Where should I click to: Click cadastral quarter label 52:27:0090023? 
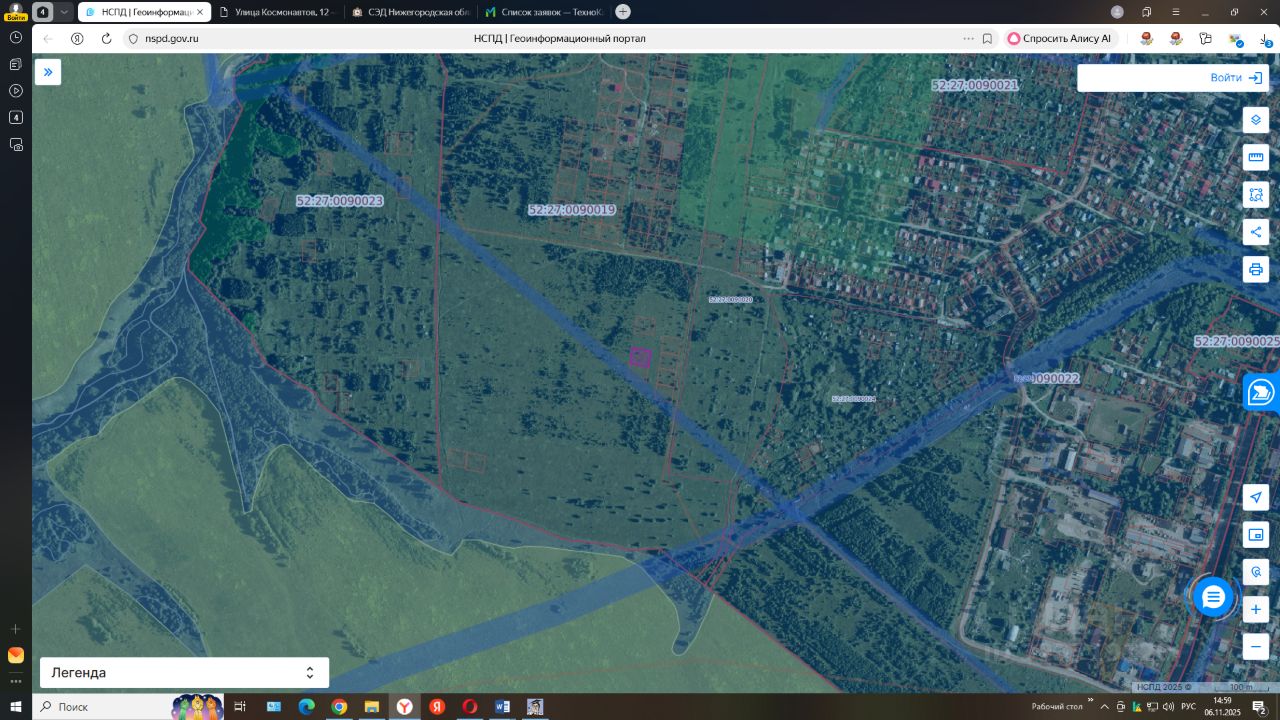(x=340, y=201)
